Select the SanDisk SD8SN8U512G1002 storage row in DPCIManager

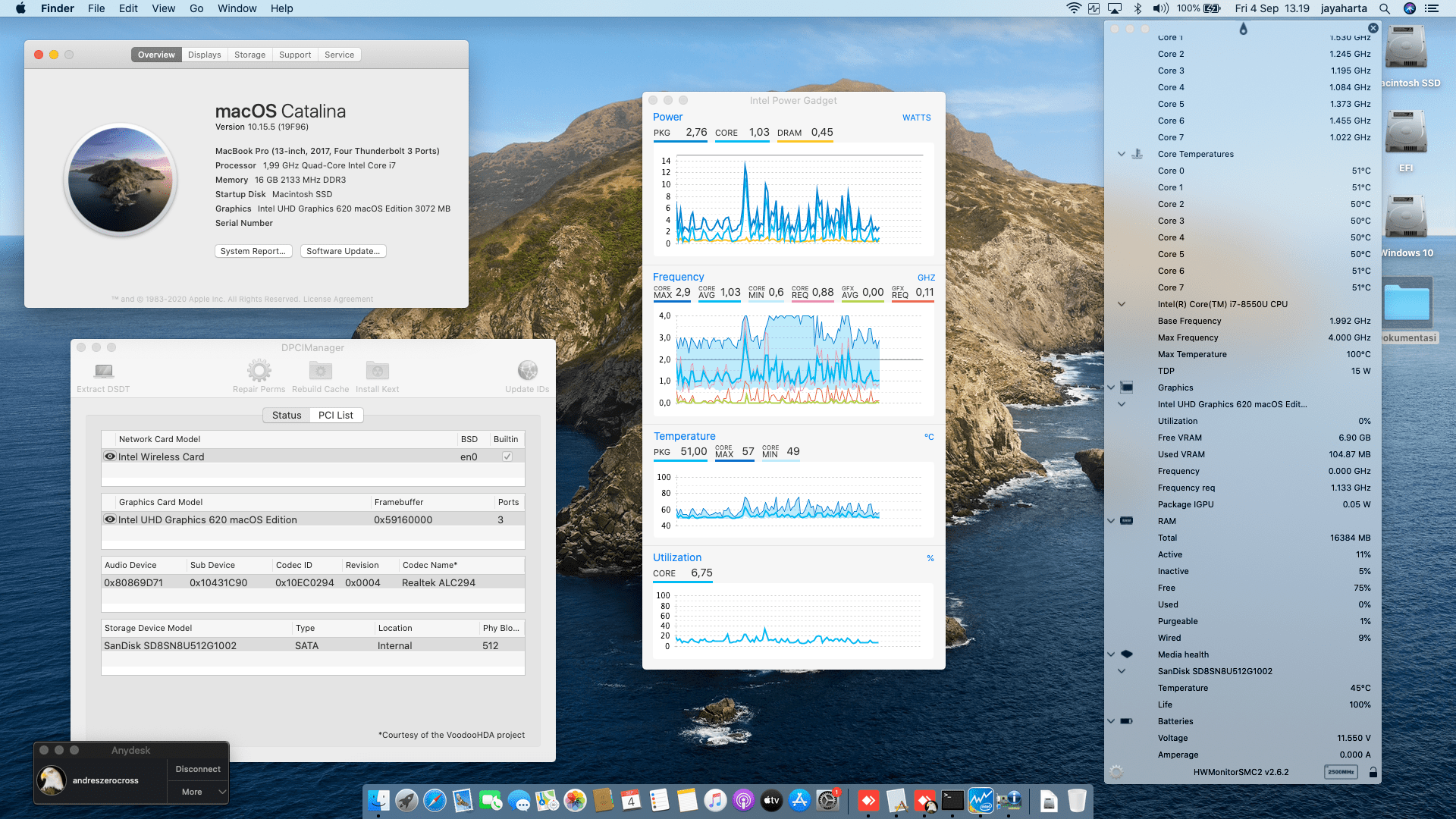coord(313,645)
